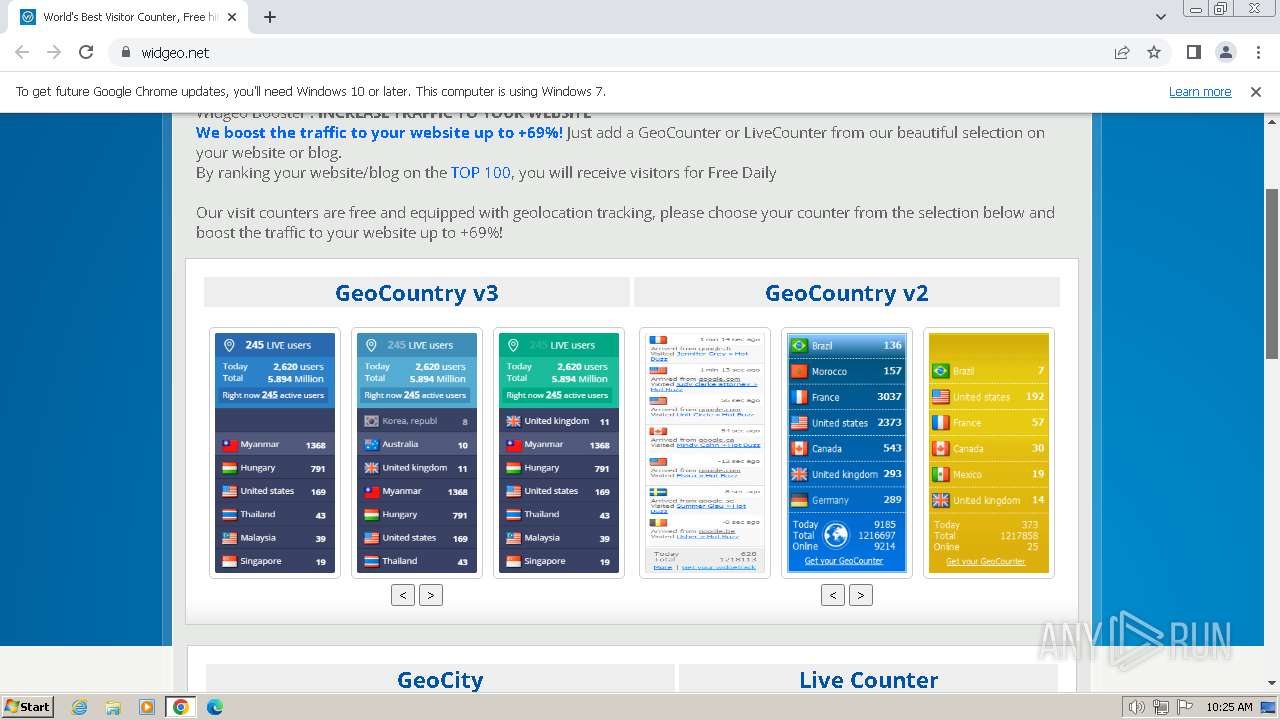Open File Explorer folder from taskbar
The height and width of the screenshot is (720, 1280).
click(x=113, y=707)
